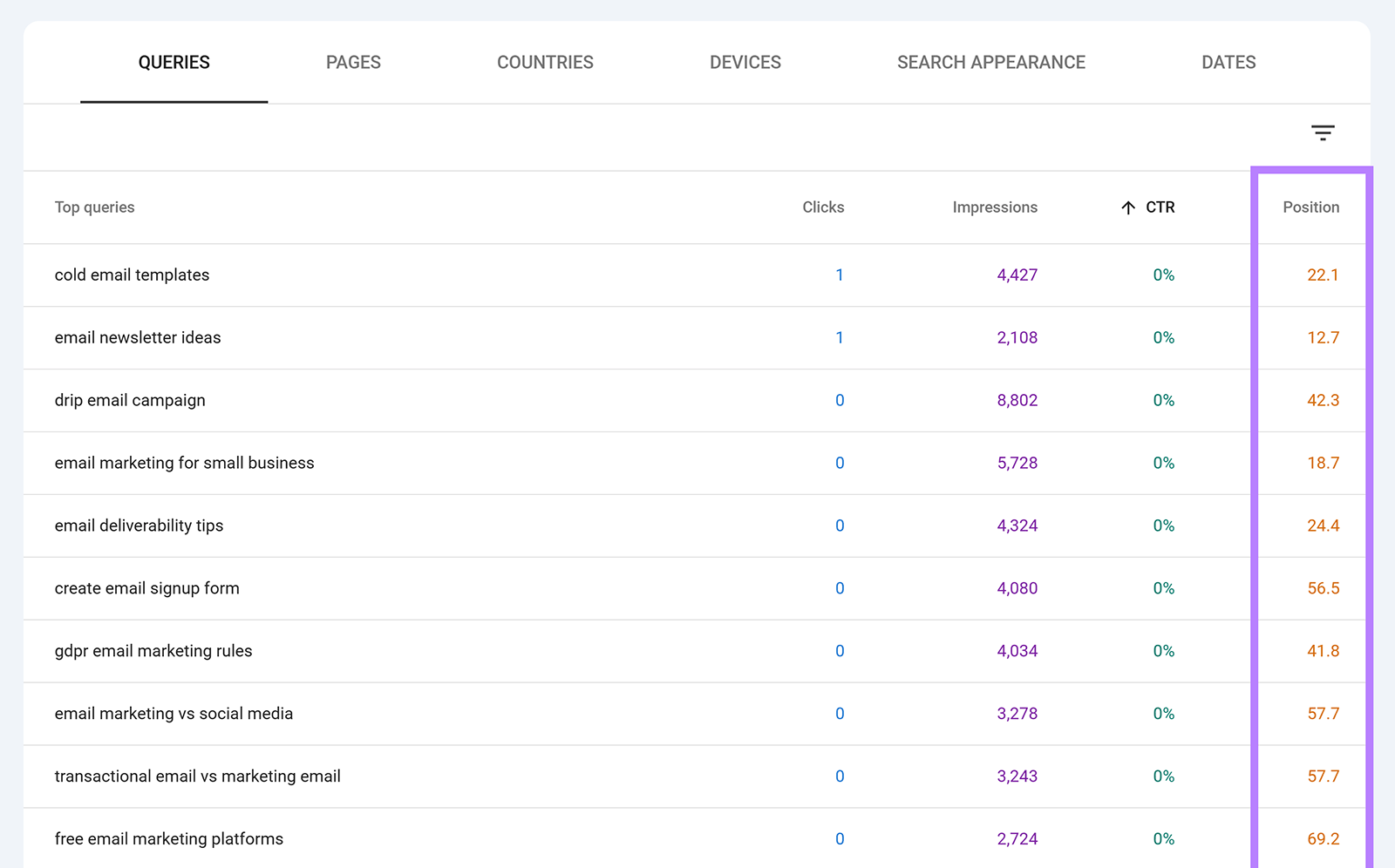Click the CTR sort arrow

pyautogui.click(x=1129, y=207)
